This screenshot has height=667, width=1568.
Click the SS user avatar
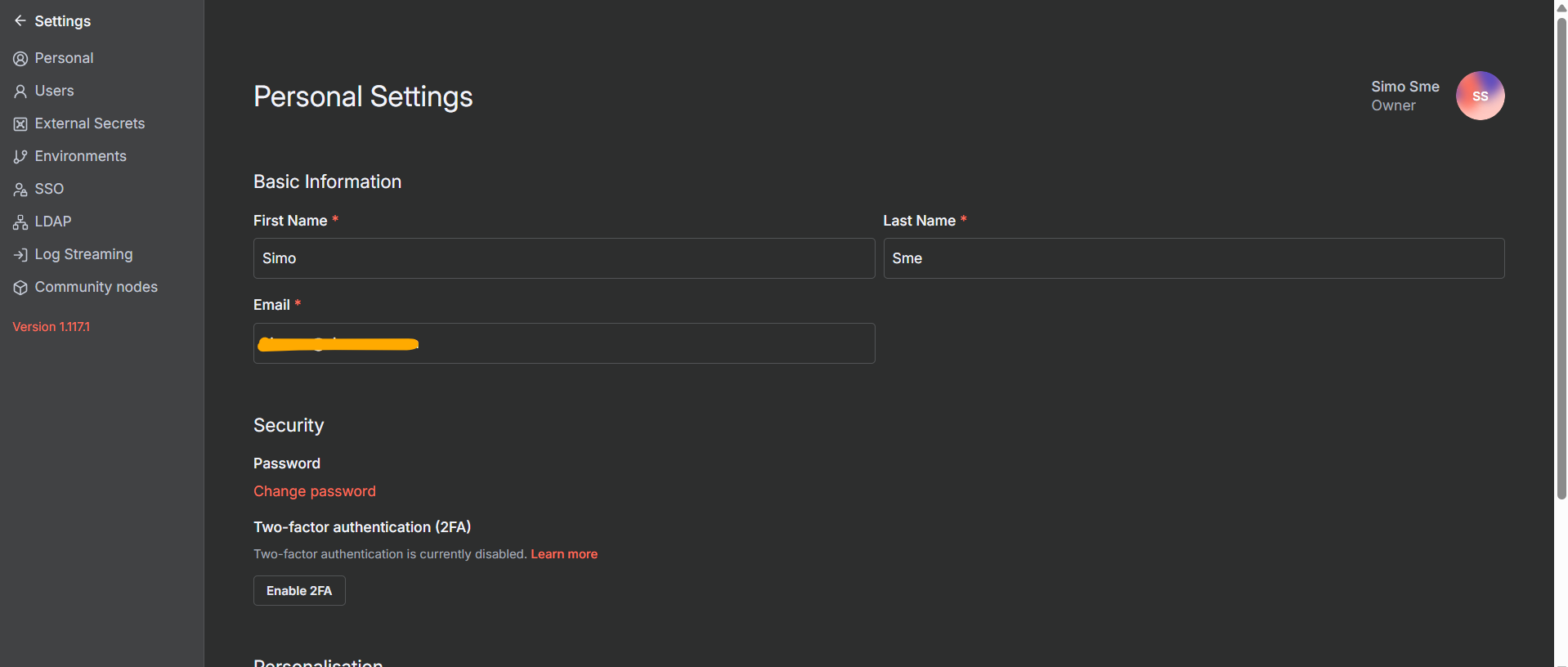pyautogui.click(x=1480, y=96)
